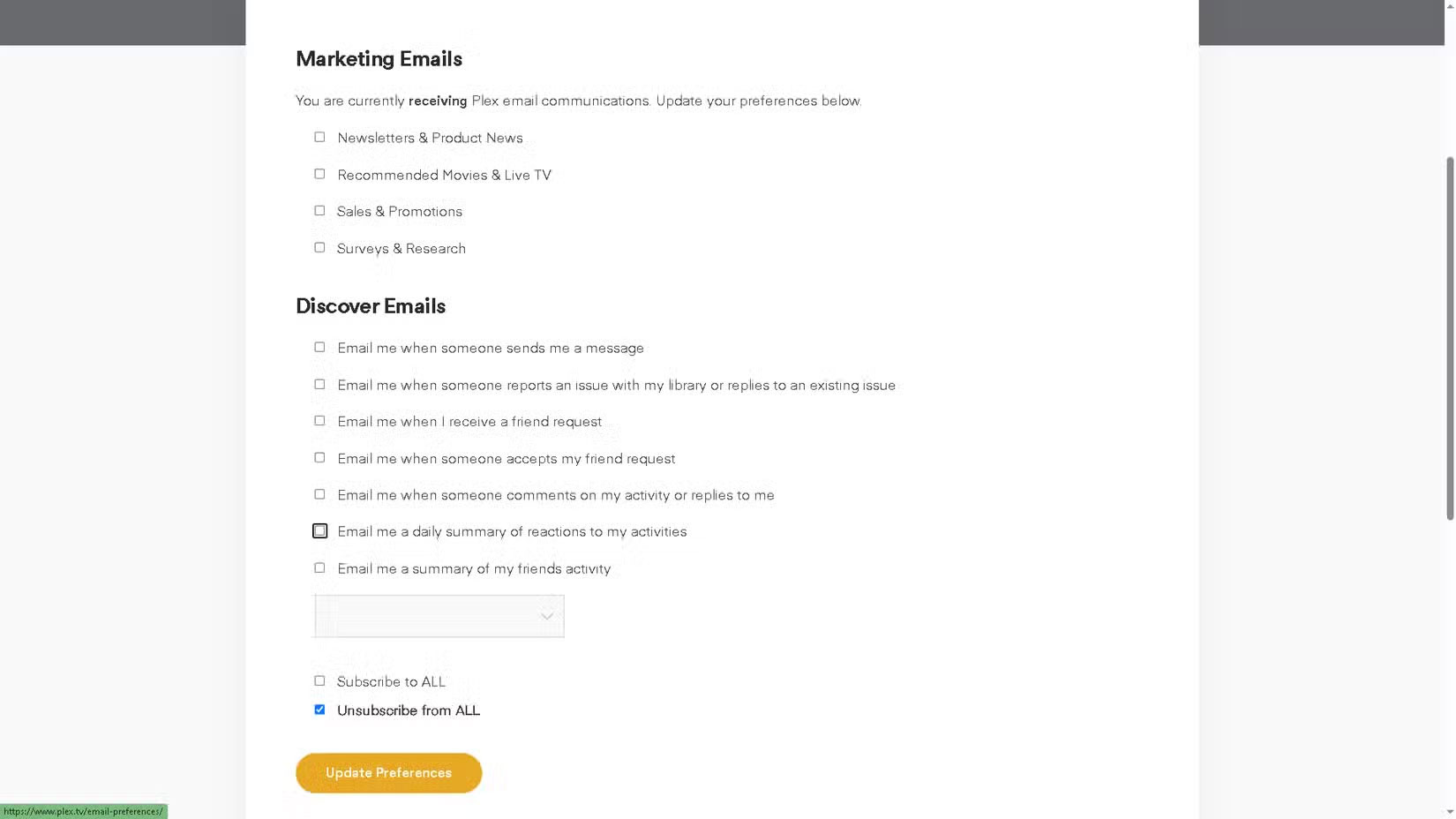Check the Subscribe to ALL option
Image resolution: width=1456 pixels, height=819 pixels.
pos(319,680)
